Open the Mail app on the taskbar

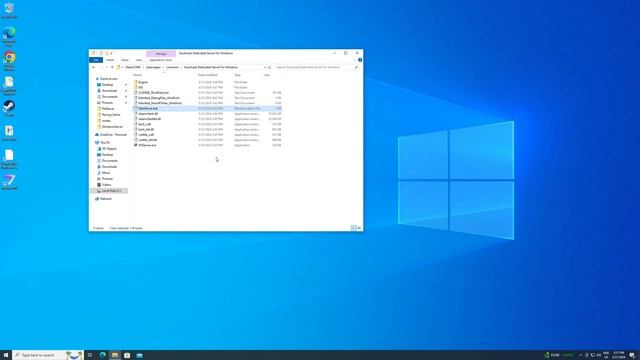pos(139,355)
